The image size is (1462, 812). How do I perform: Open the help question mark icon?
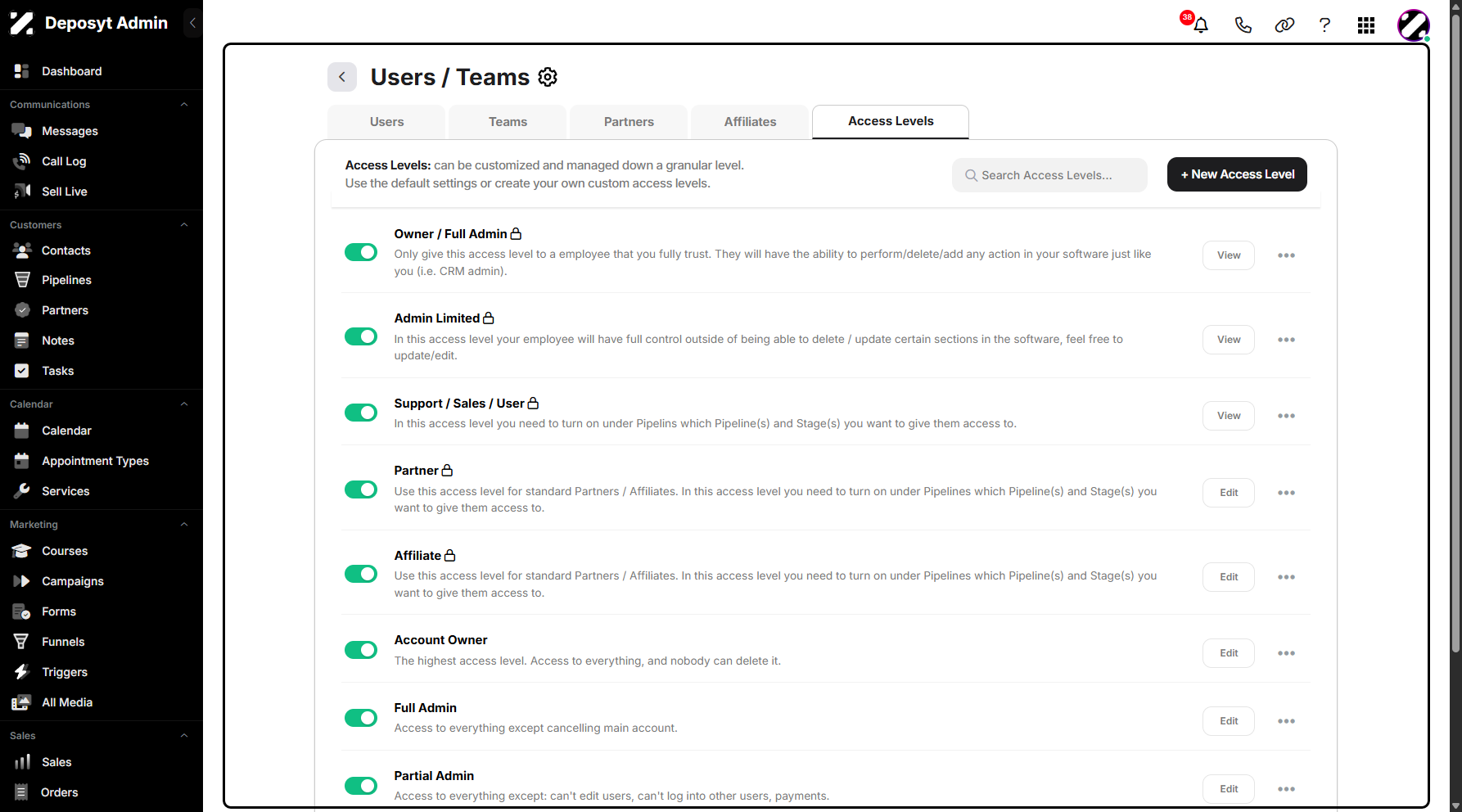pos(1324,25)
